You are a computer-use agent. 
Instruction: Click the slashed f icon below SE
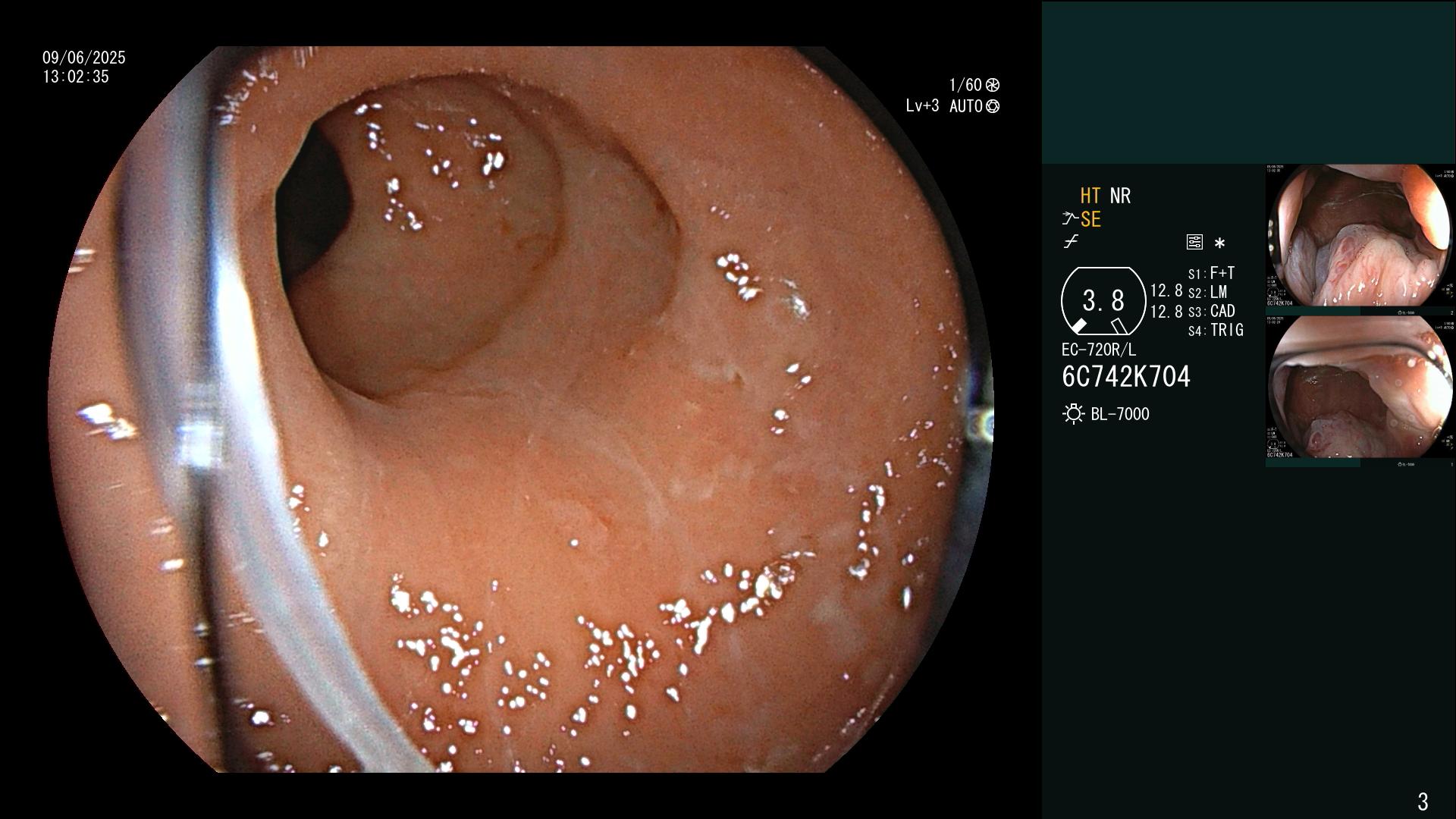1071,242
